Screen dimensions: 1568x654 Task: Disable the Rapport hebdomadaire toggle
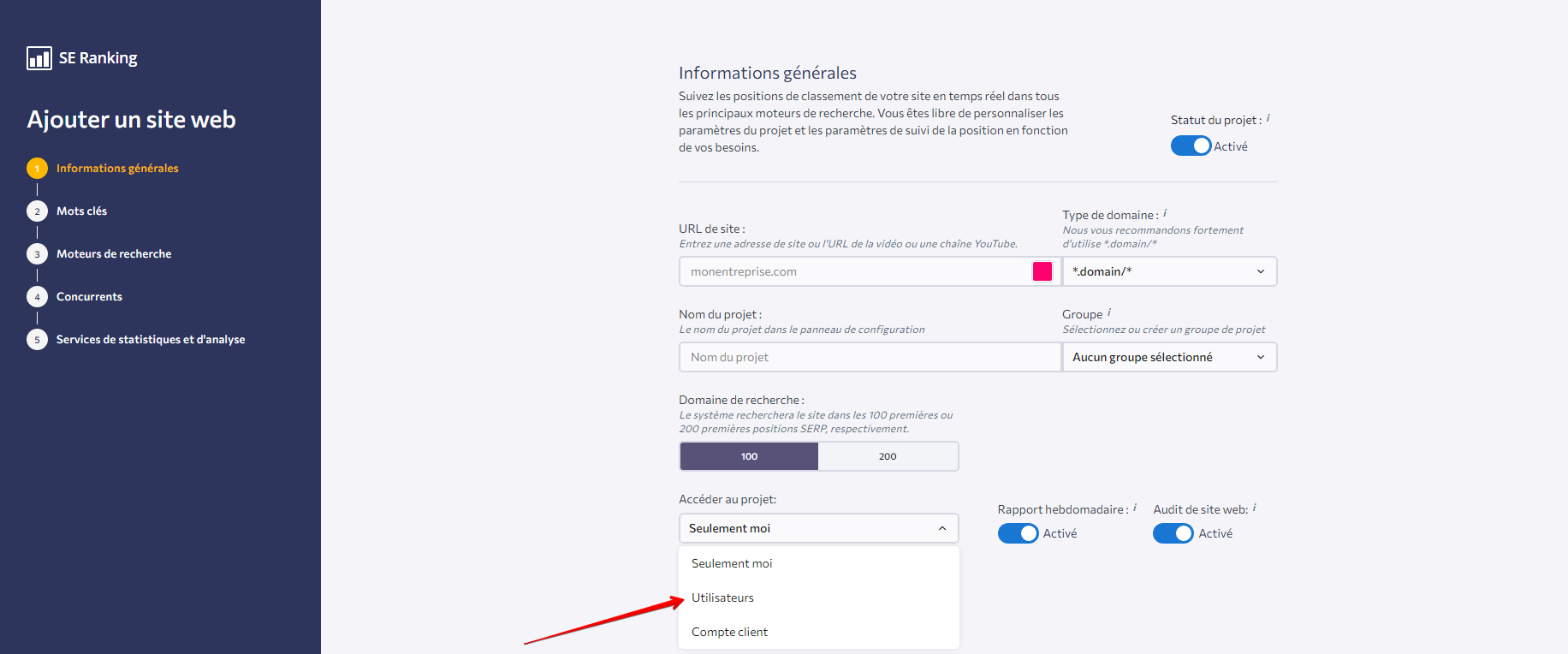point(1018,533)
